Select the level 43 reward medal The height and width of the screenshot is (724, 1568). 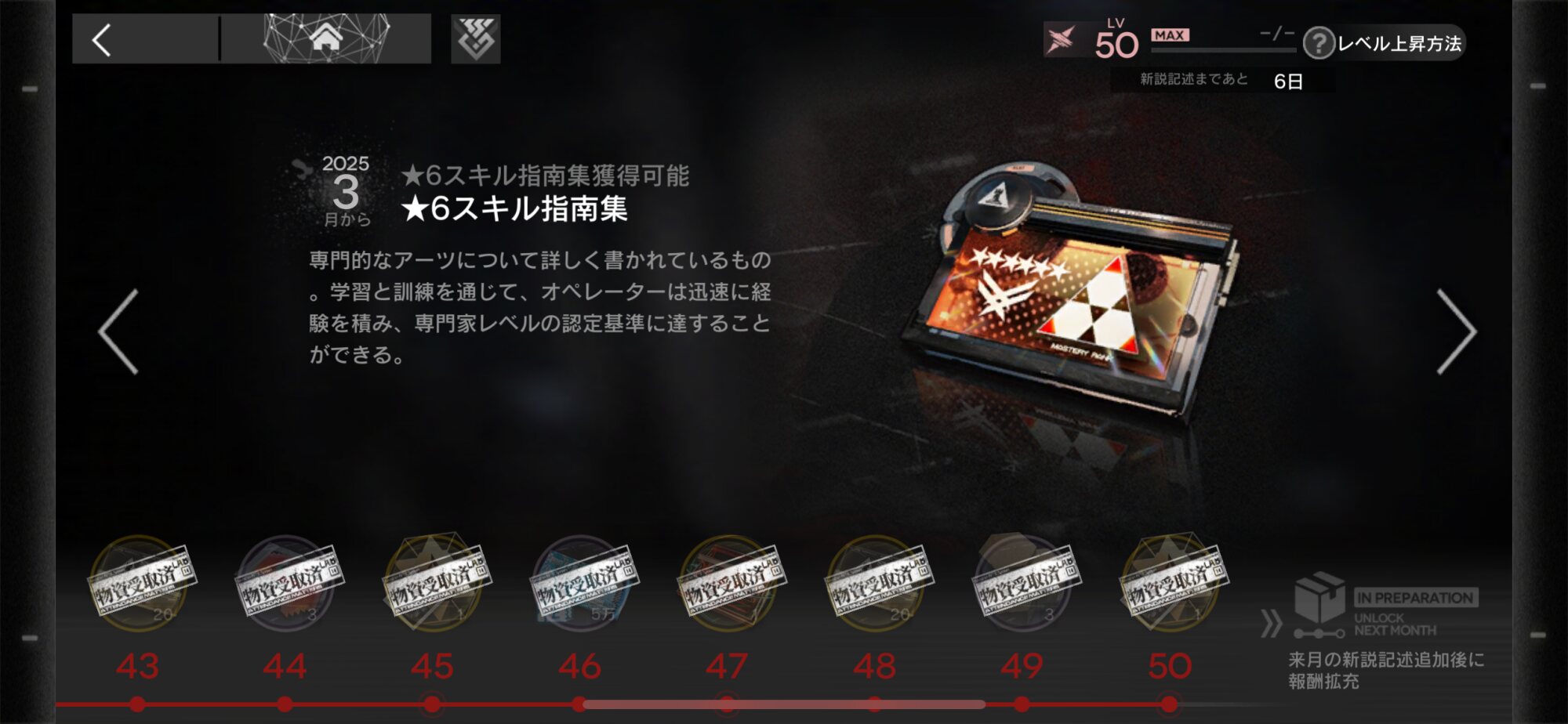pos(140,585)
